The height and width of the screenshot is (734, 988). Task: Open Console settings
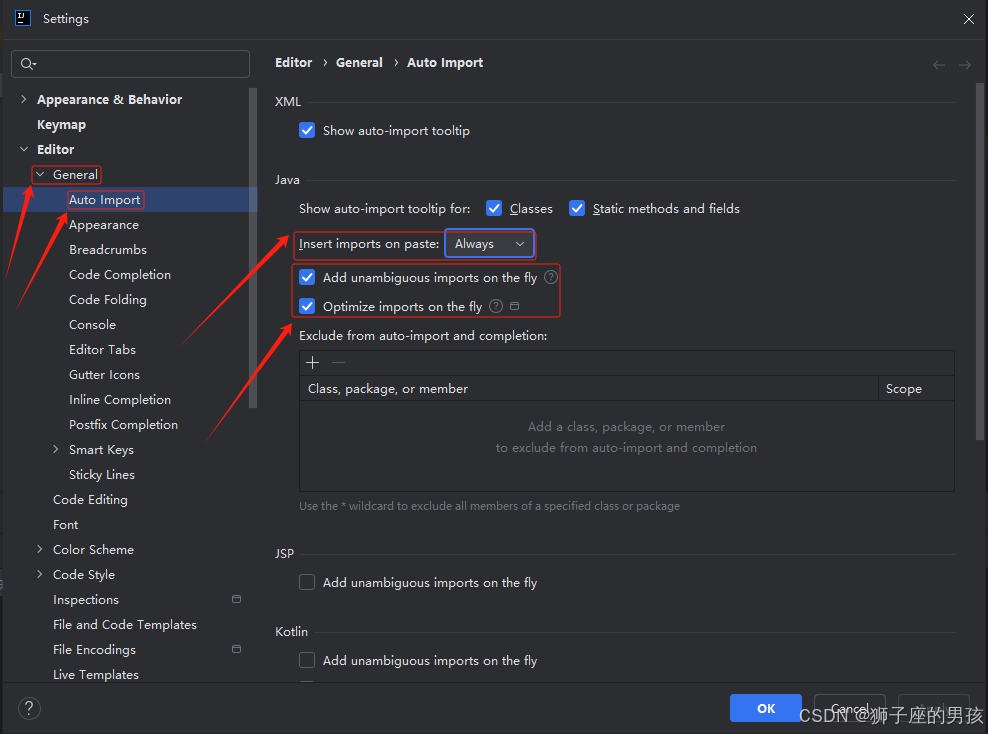pos(93,324)
